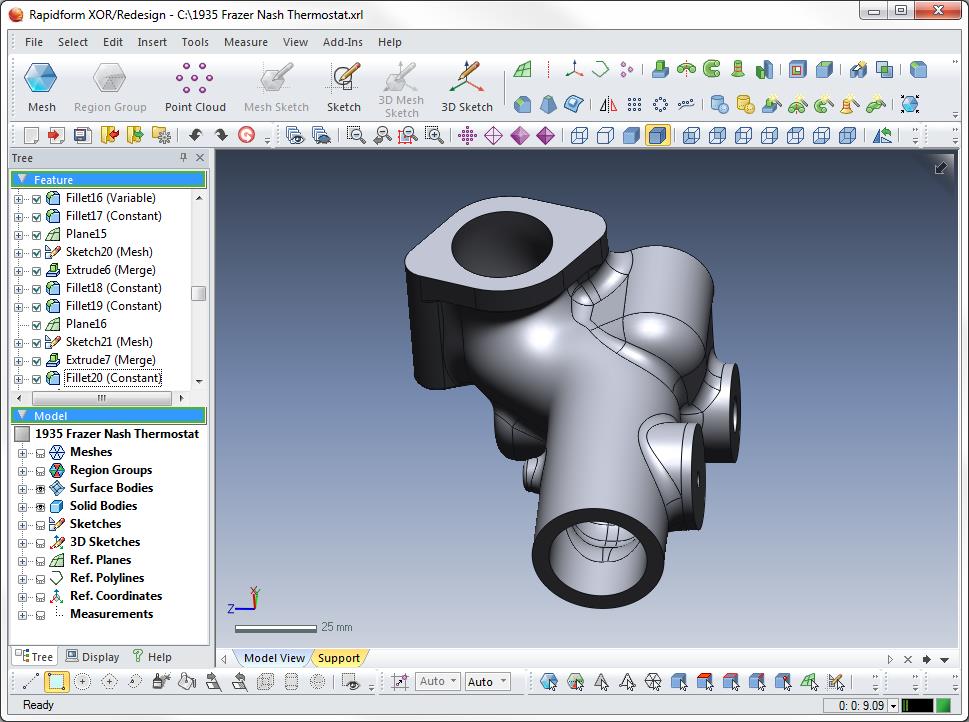Open the timer dropdown in status bar
Image resolution: width=969 pixels, height=722 pixels.
tap(894, 705)
